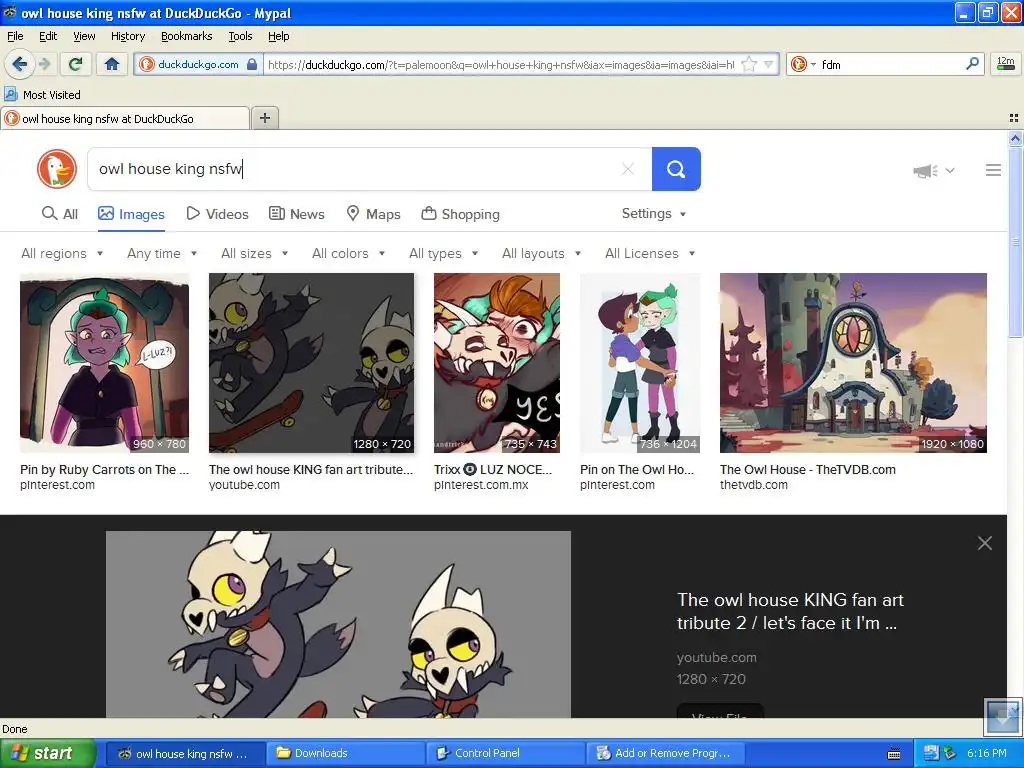
Task: Switch to the Shopping results tab
Action: [460, 214]
